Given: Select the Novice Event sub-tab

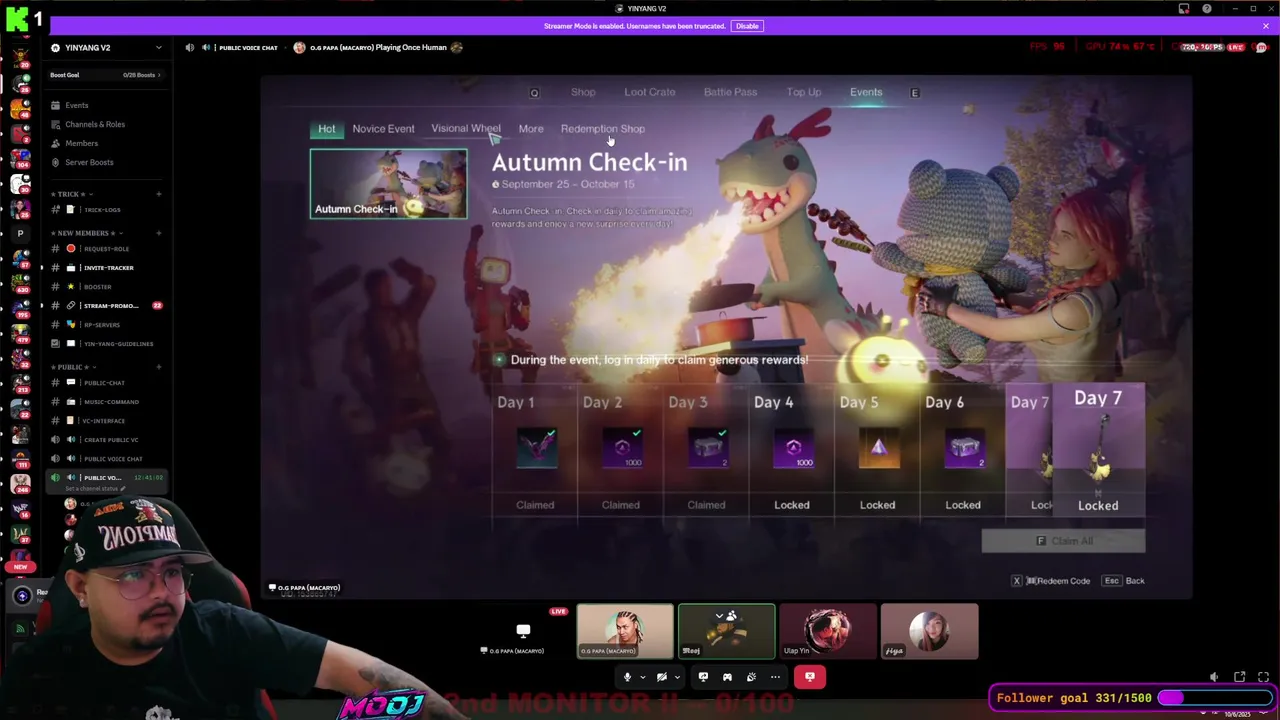Looking at the screenshot, I should (383, 129).
